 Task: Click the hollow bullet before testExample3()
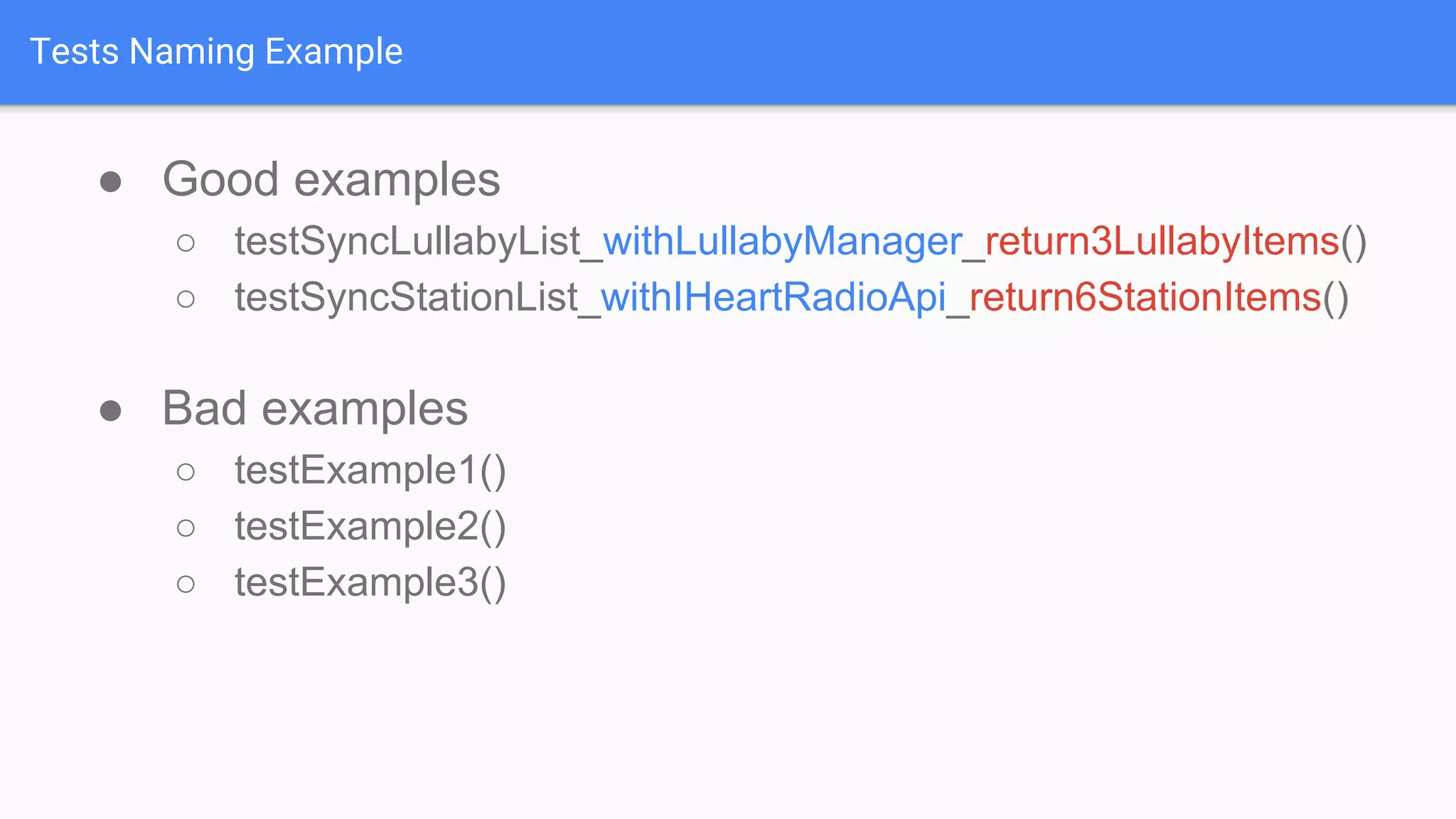(x=186, y=584)
